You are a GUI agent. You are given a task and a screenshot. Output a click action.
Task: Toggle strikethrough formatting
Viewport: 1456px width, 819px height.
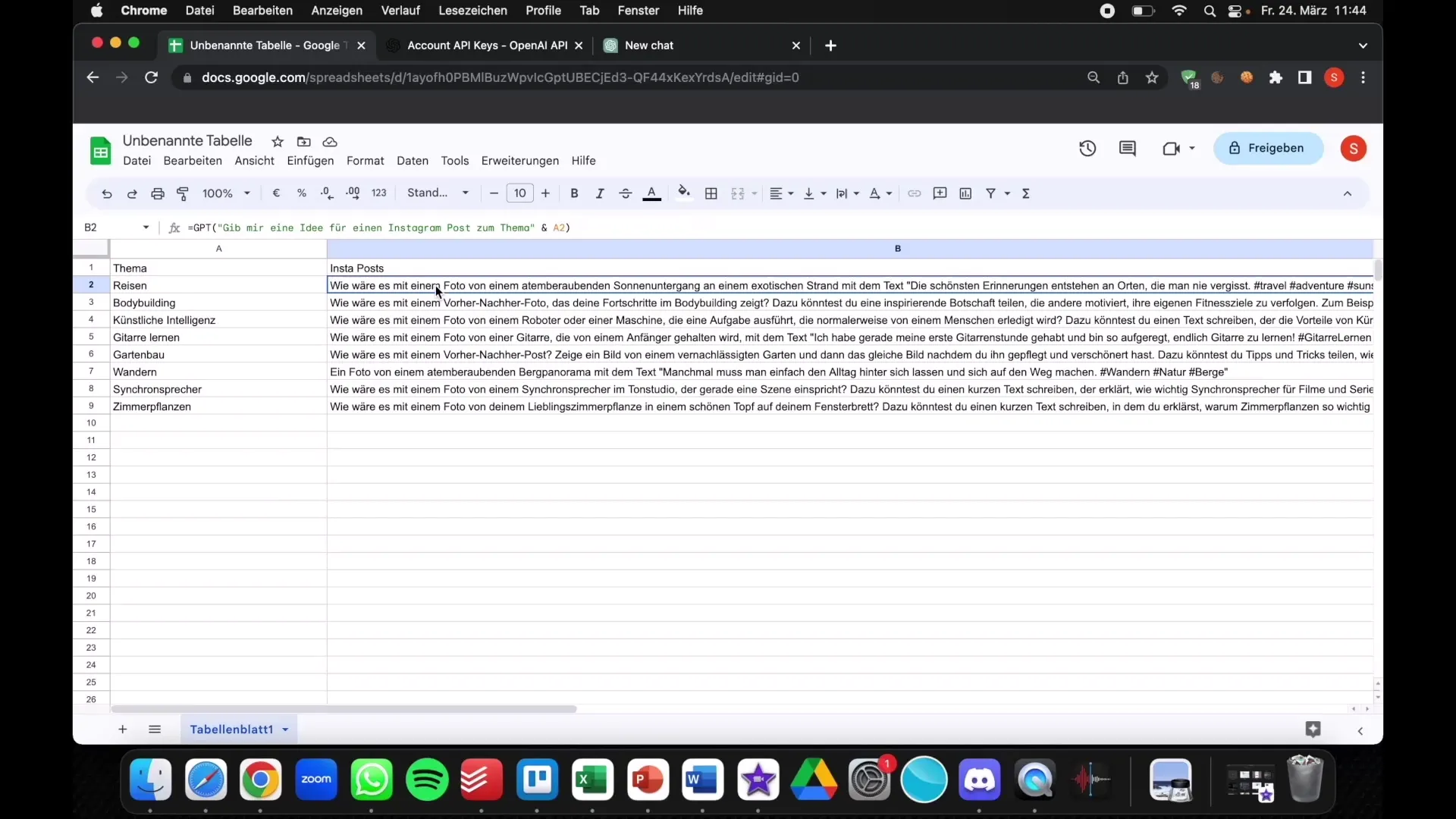[x=626, y=193]
